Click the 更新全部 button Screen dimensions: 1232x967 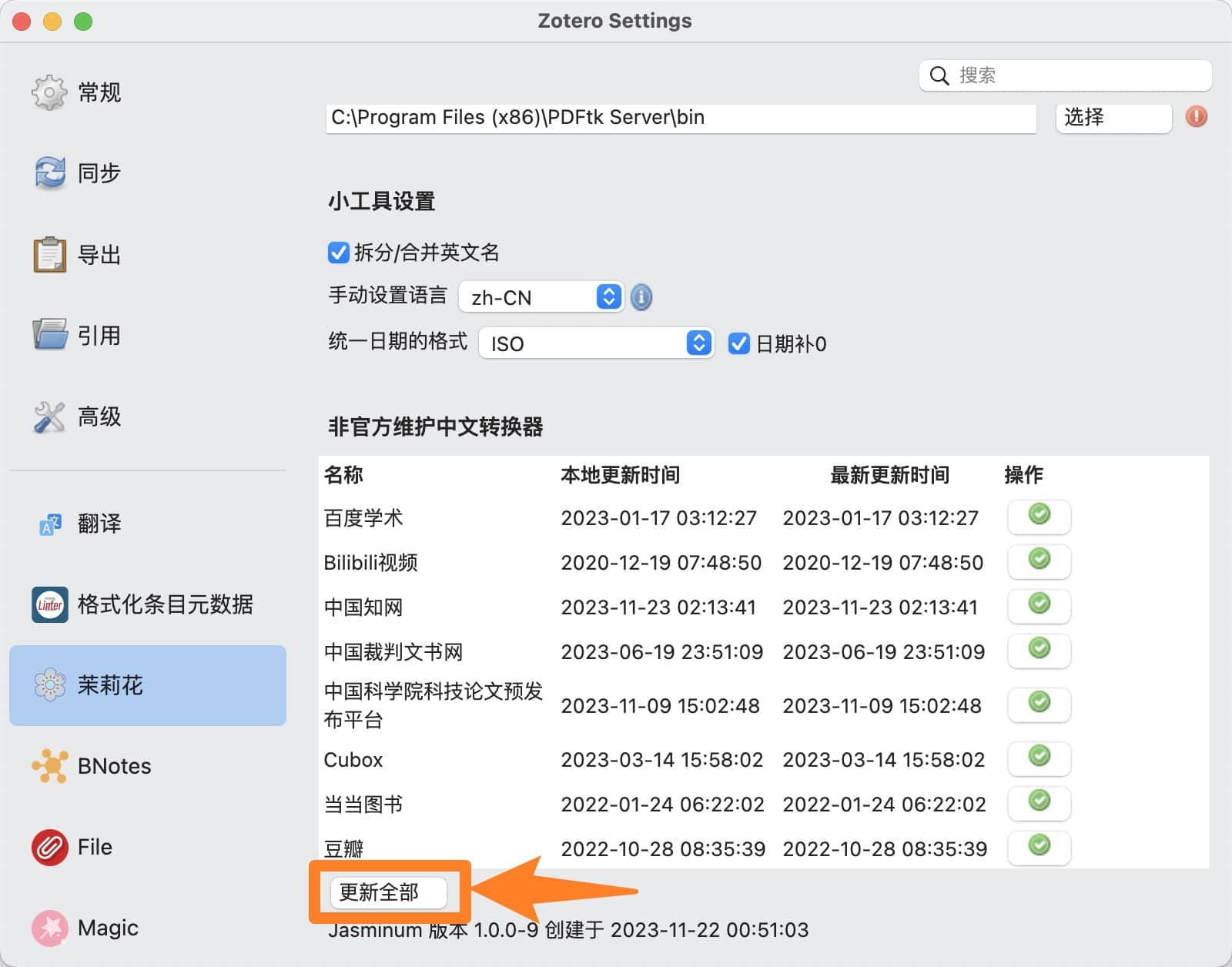(388, 892)
